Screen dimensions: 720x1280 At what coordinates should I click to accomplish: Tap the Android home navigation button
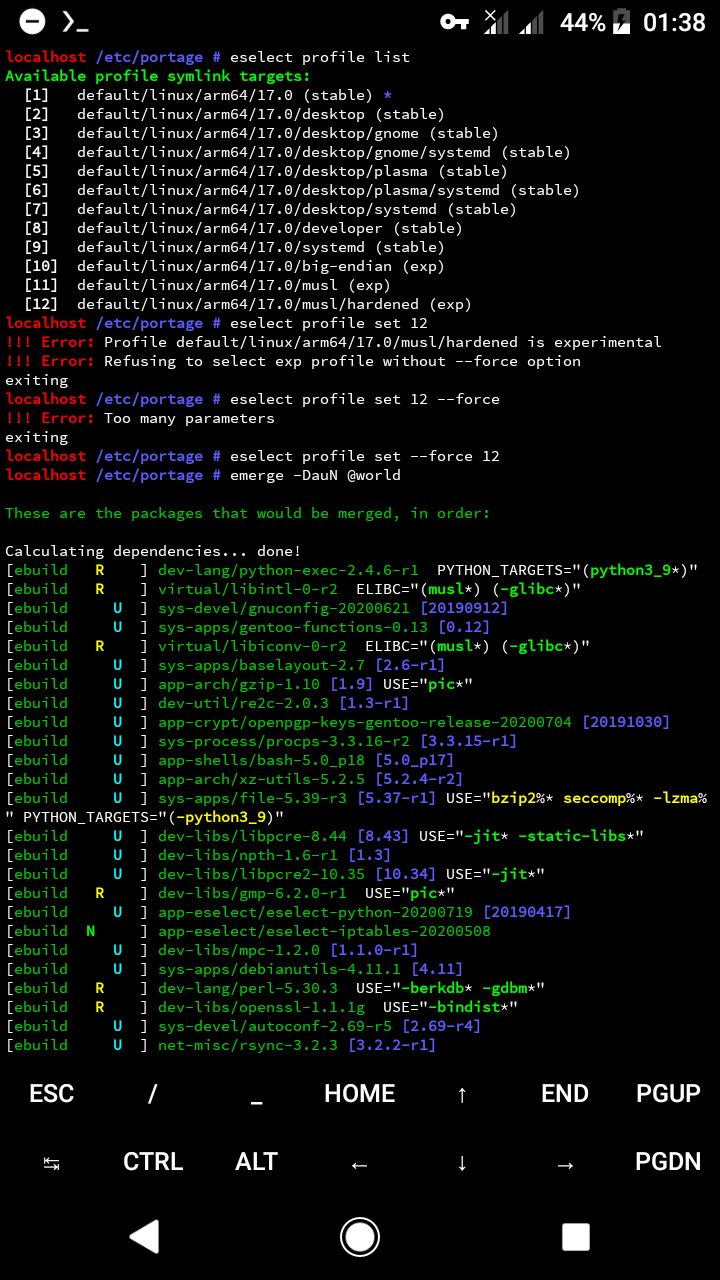click(360, 1237)
